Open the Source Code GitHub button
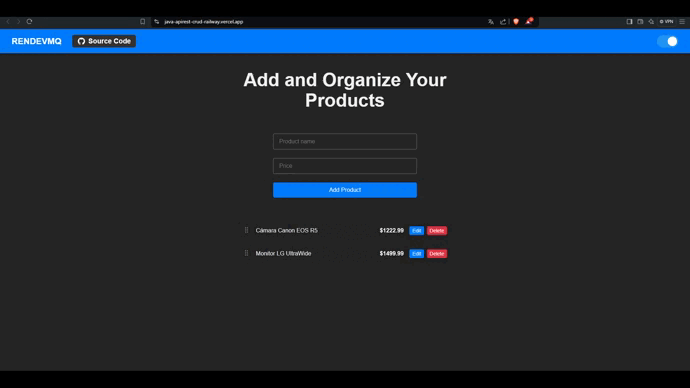 (104, 41)
